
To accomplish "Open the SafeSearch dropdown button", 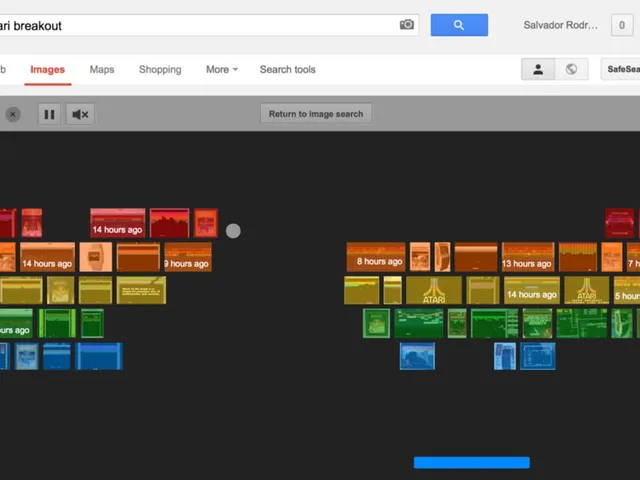I will [620, 69].
